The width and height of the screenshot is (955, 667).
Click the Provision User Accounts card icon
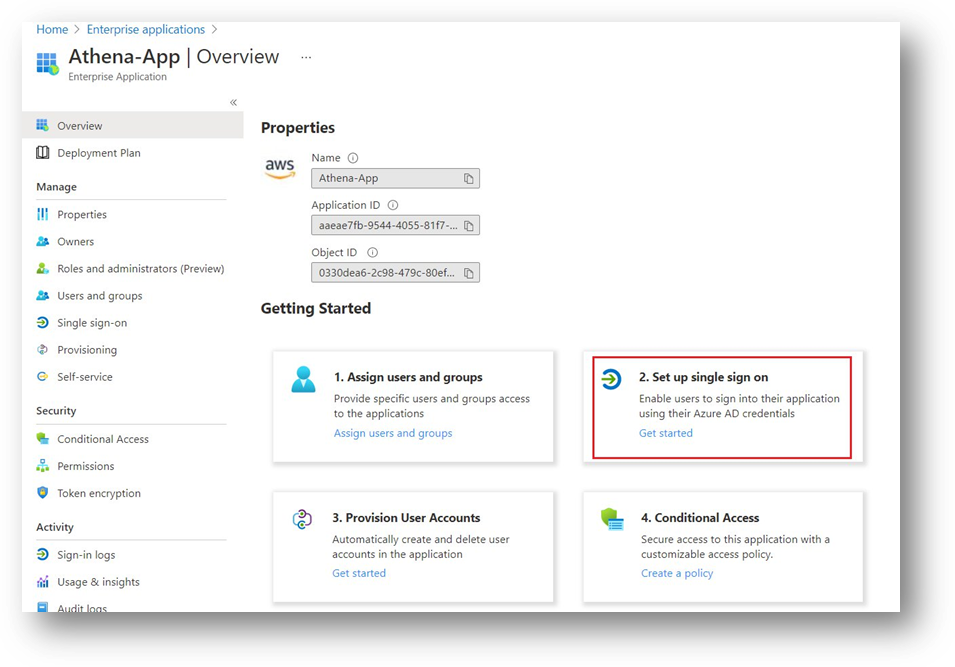coord(302,520)
